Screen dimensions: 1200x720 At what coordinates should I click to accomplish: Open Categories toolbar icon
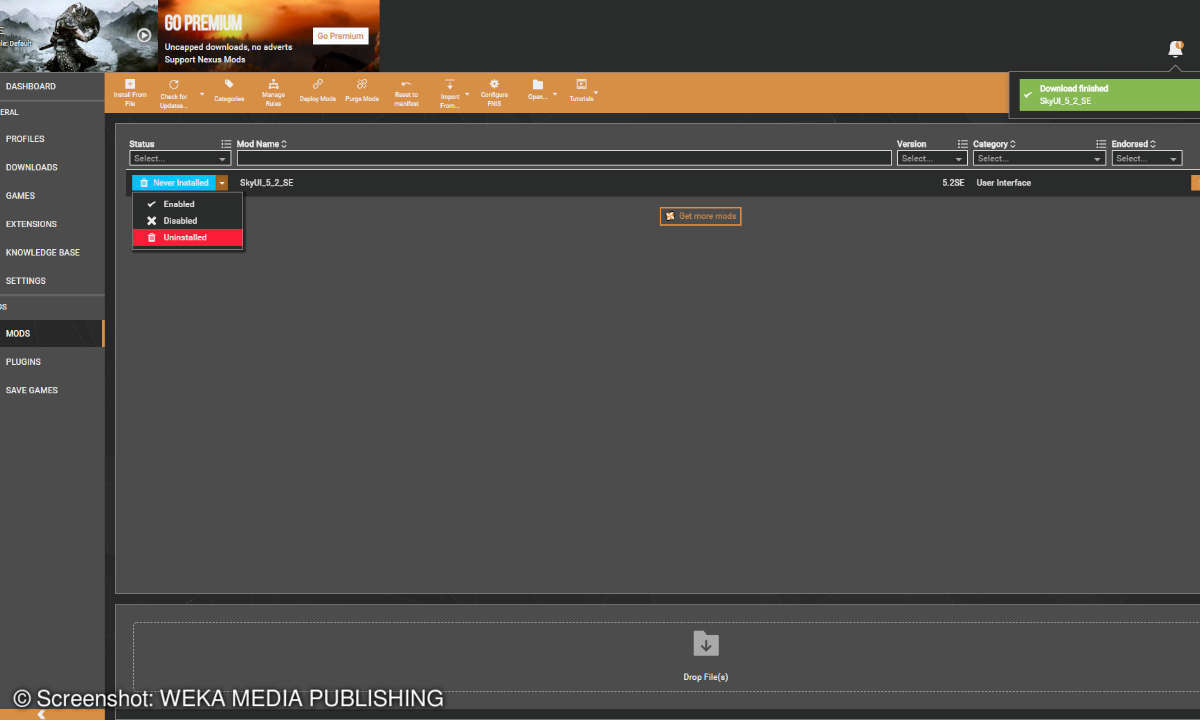[229, 85]
